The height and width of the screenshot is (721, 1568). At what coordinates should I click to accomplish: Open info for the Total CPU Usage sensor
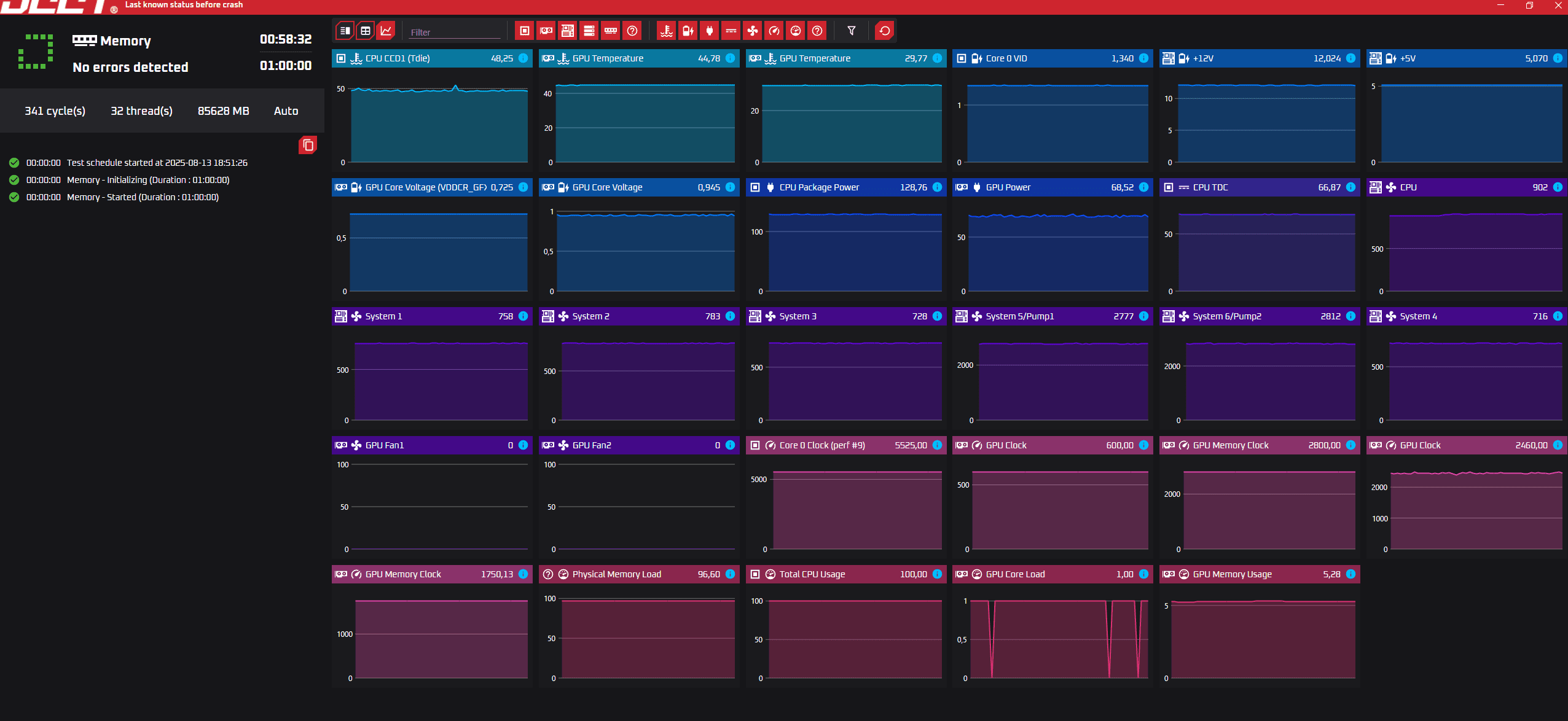(936, 574)
